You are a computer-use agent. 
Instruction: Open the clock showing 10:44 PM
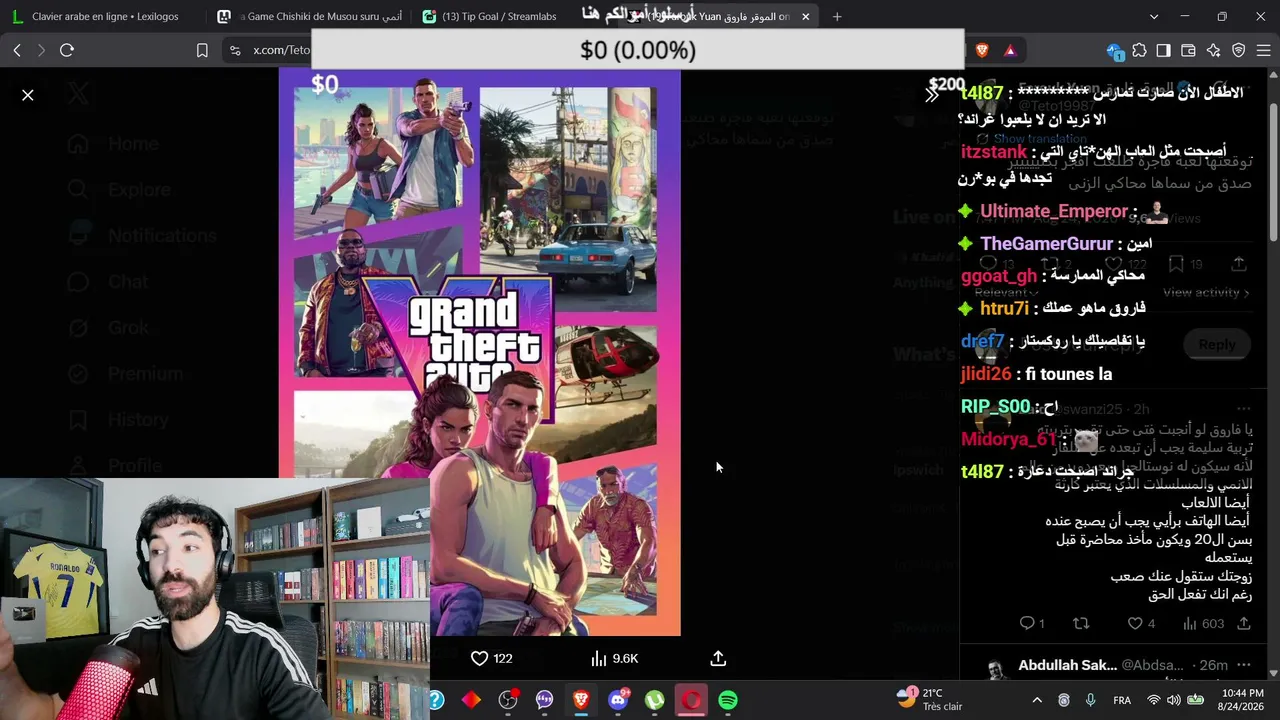pyautogui.click(x=1242, y=699)
